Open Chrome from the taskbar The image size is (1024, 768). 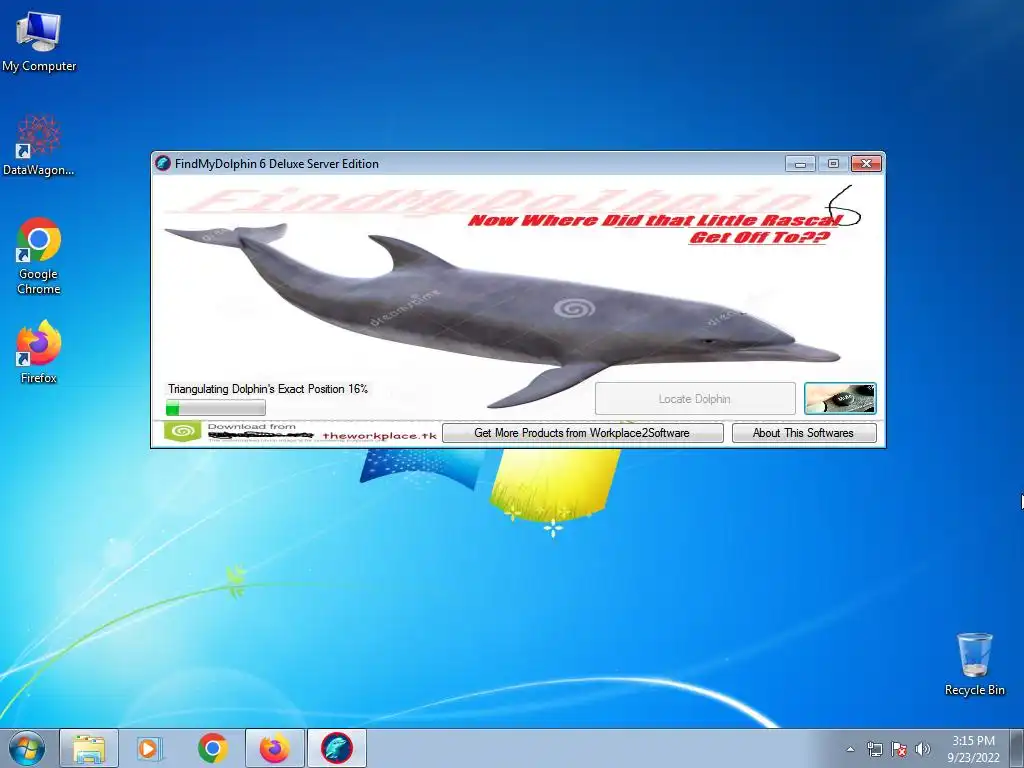[212, 748]
